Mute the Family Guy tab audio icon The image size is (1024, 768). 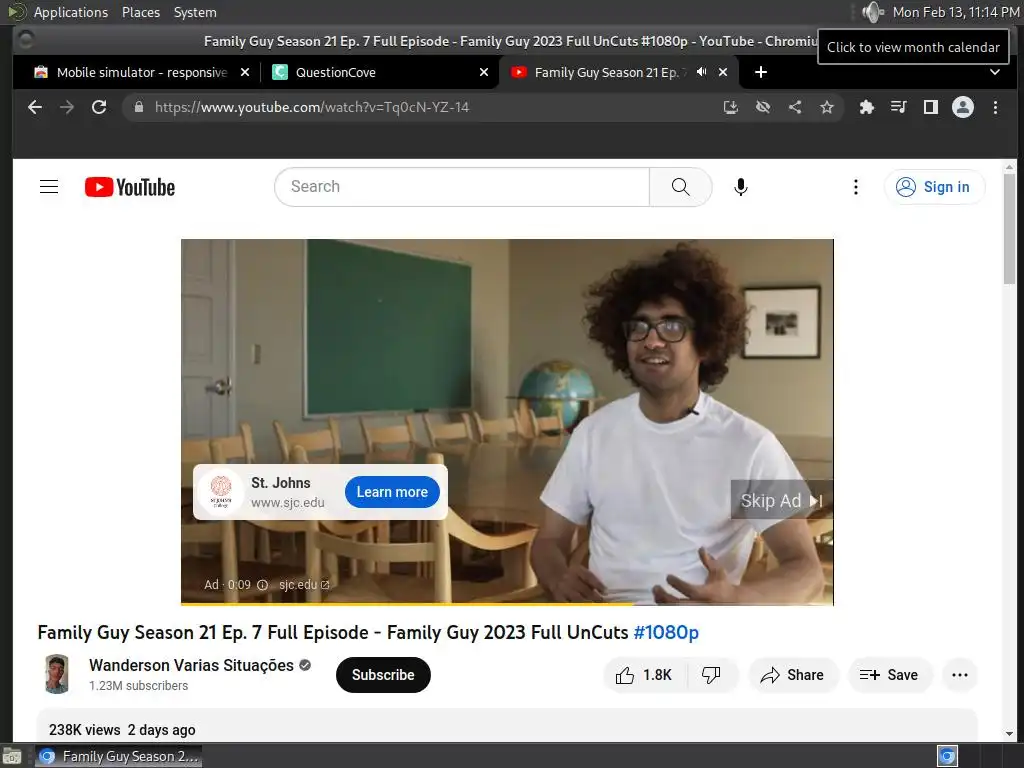tap(701, 72)
